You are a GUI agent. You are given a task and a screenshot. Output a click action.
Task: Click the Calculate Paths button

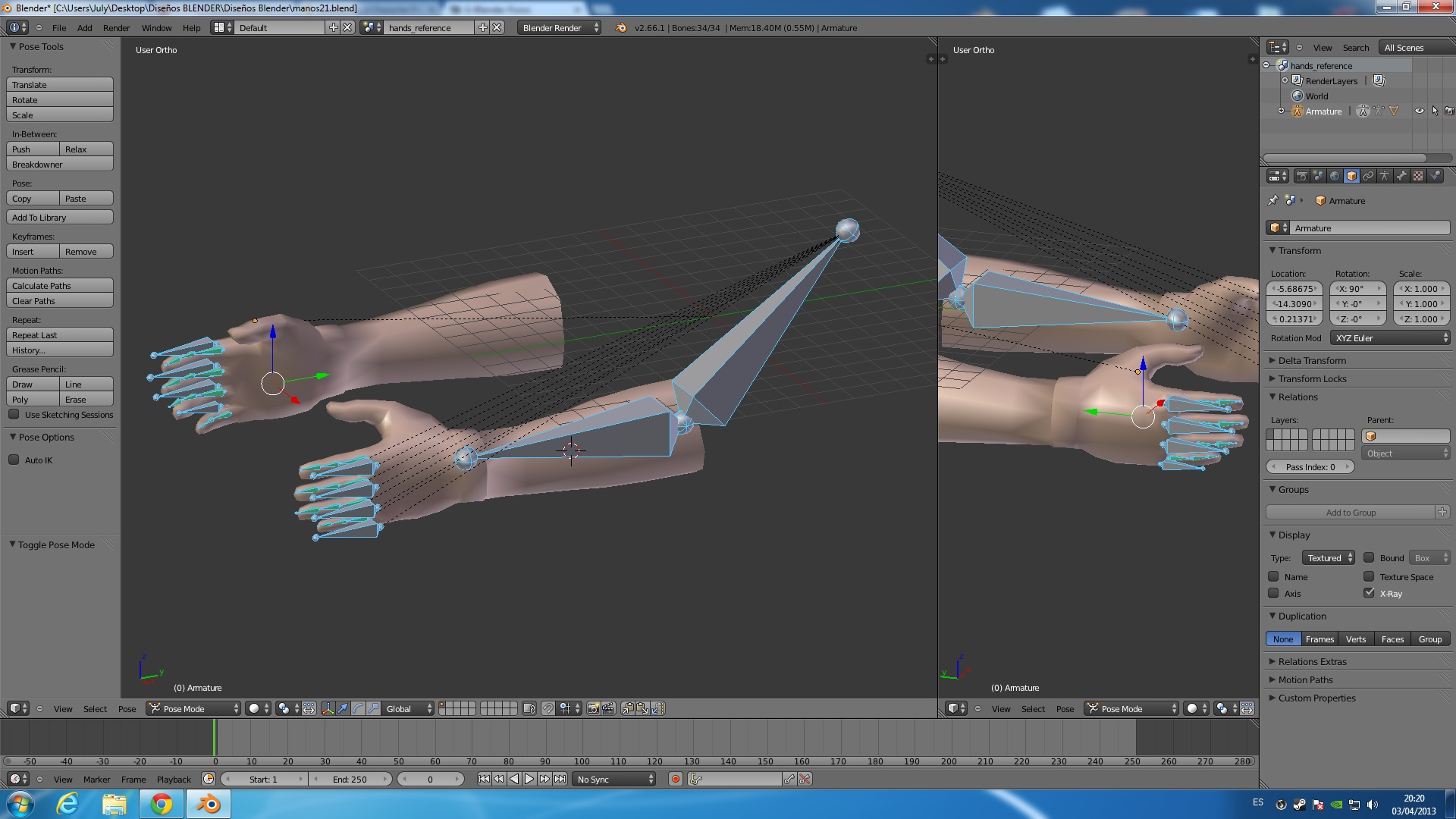59,286
